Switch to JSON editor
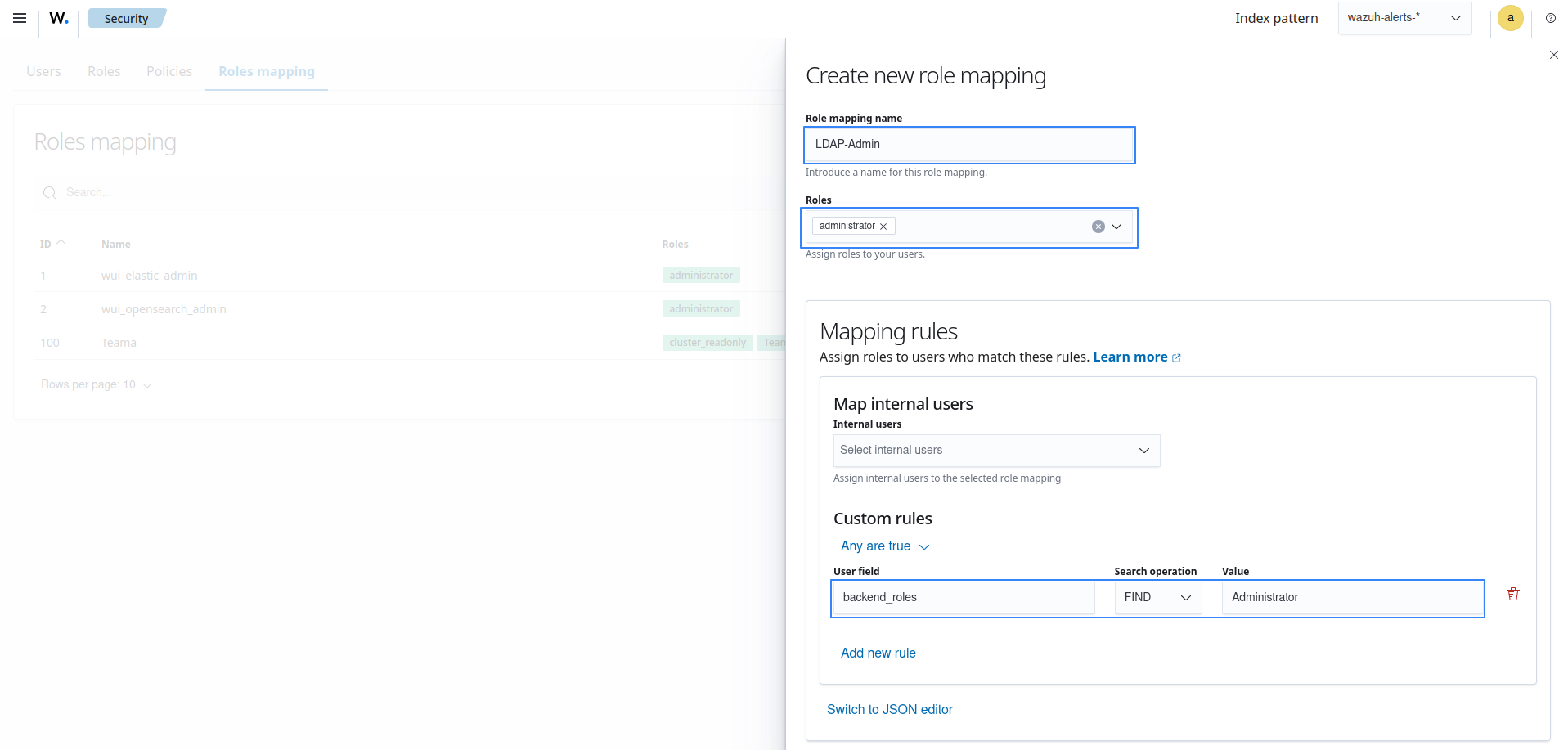 pyautogui.click(x=890, y=709)
